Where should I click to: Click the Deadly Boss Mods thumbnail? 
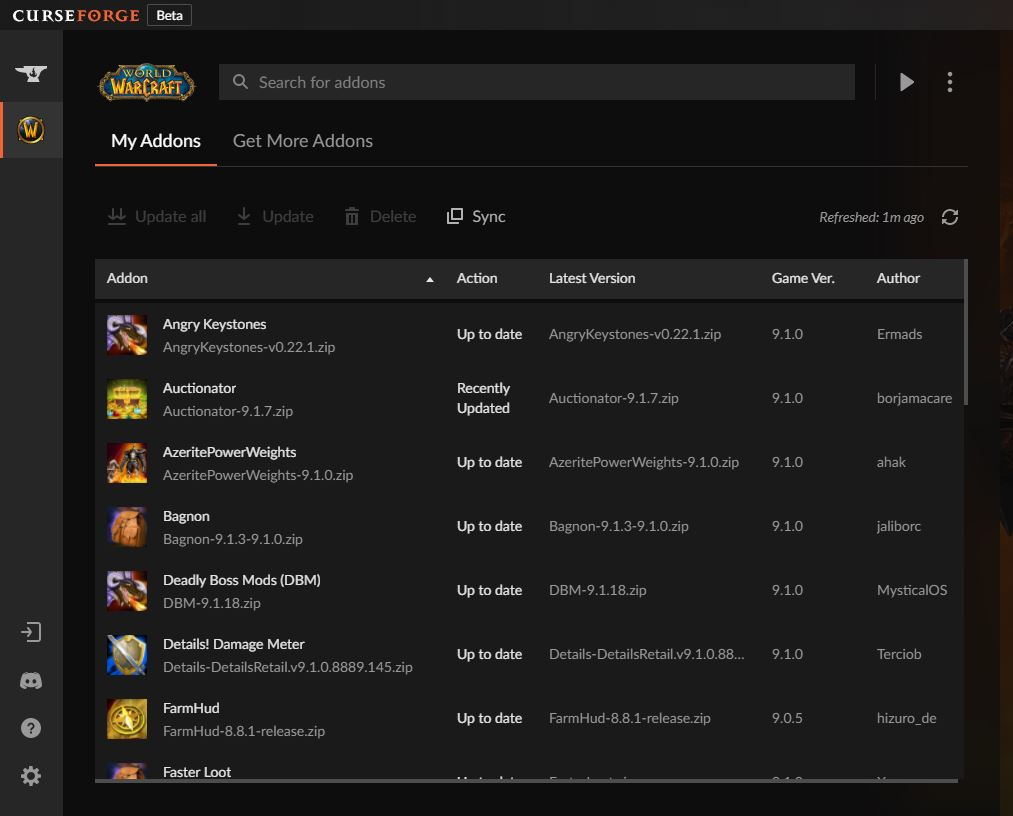pyautogui.click(x=127, y=591)
